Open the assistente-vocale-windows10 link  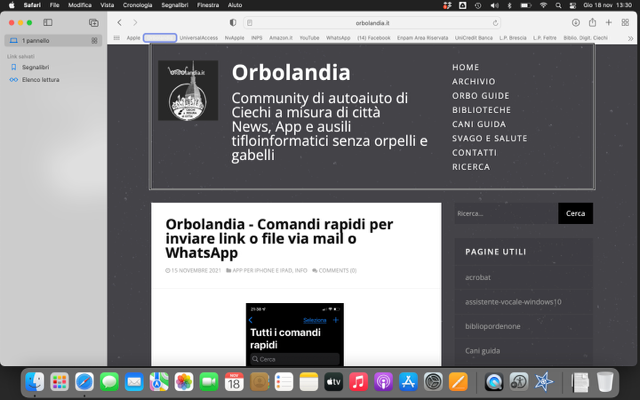pos(513,302)
